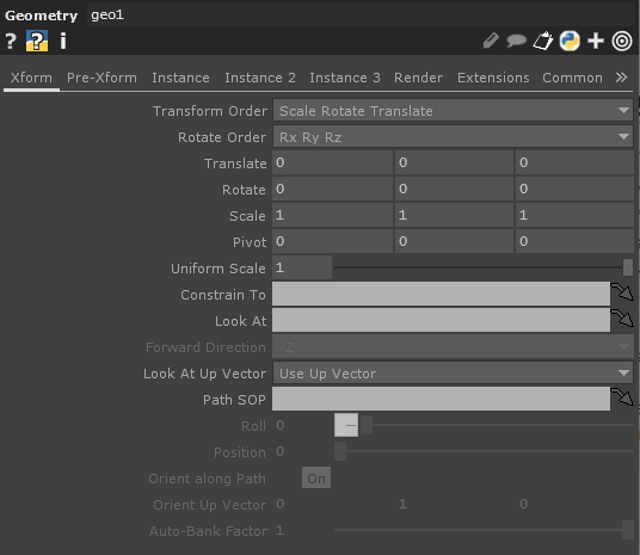Screen dimensions: 640x555
Task: Click the Uniform Scale slider handle
Action: pos(628,268)
